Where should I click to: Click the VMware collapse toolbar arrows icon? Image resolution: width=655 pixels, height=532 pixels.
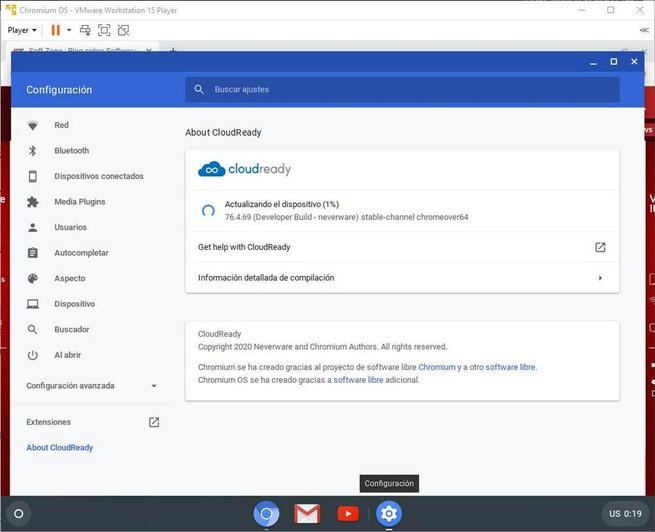click(x=644, y=30)
